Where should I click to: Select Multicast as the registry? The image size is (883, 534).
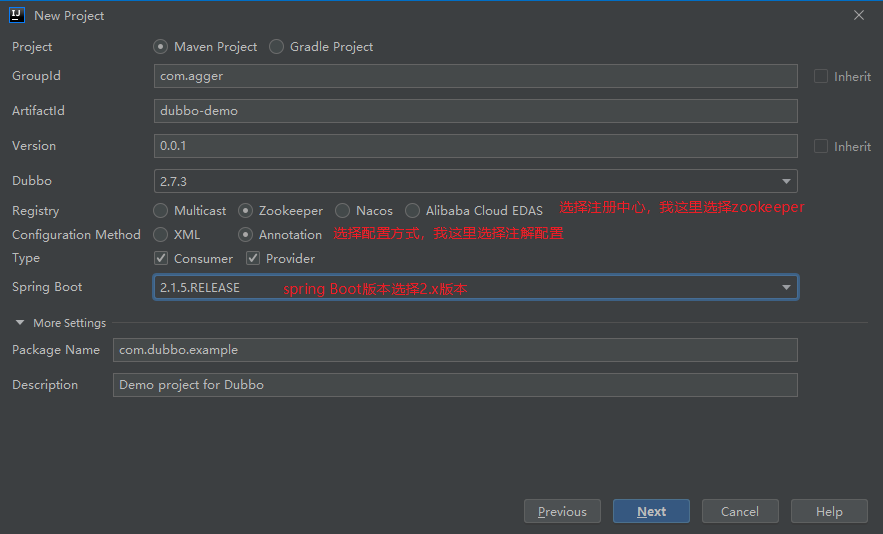coord(160,211)
